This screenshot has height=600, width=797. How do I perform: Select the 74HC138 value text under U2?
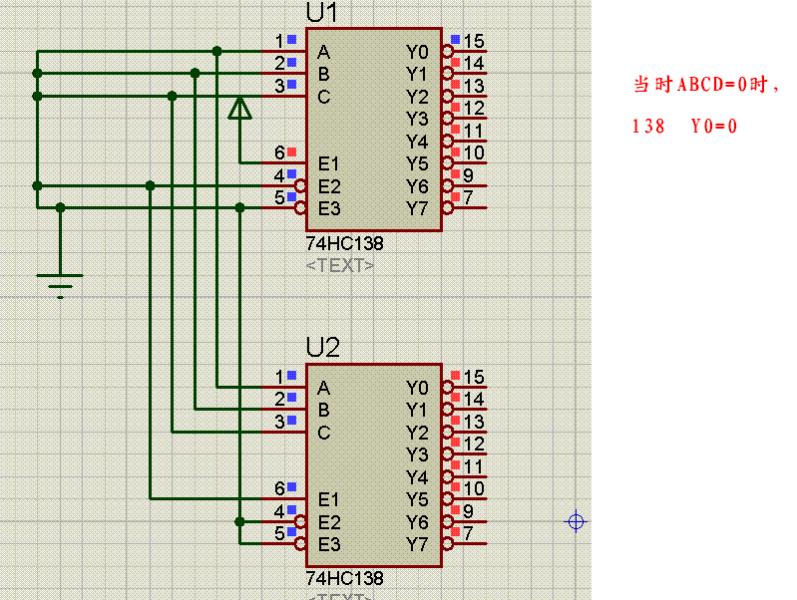pyautogui.click(x=344, y=579)
